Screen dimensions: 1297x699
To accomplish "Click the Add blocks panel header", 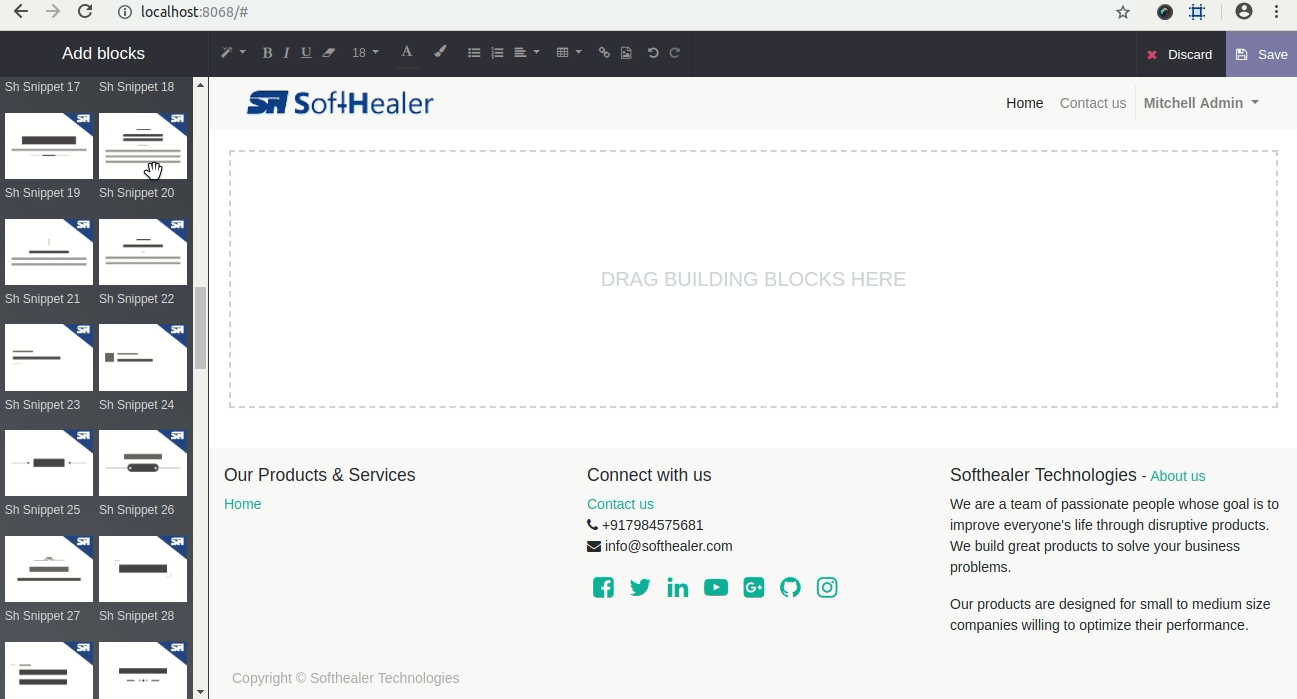I will coord(103,54).
